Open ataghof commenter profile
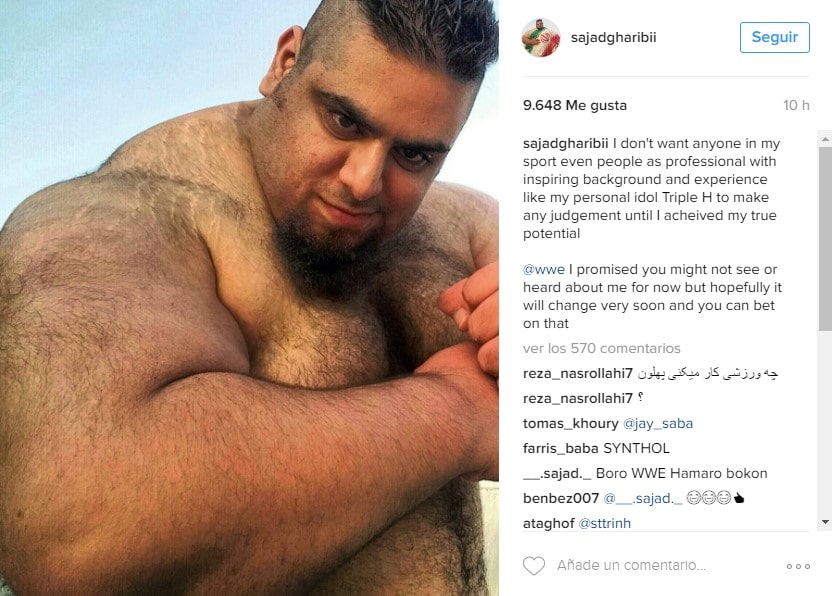 (x=548, y=523)
